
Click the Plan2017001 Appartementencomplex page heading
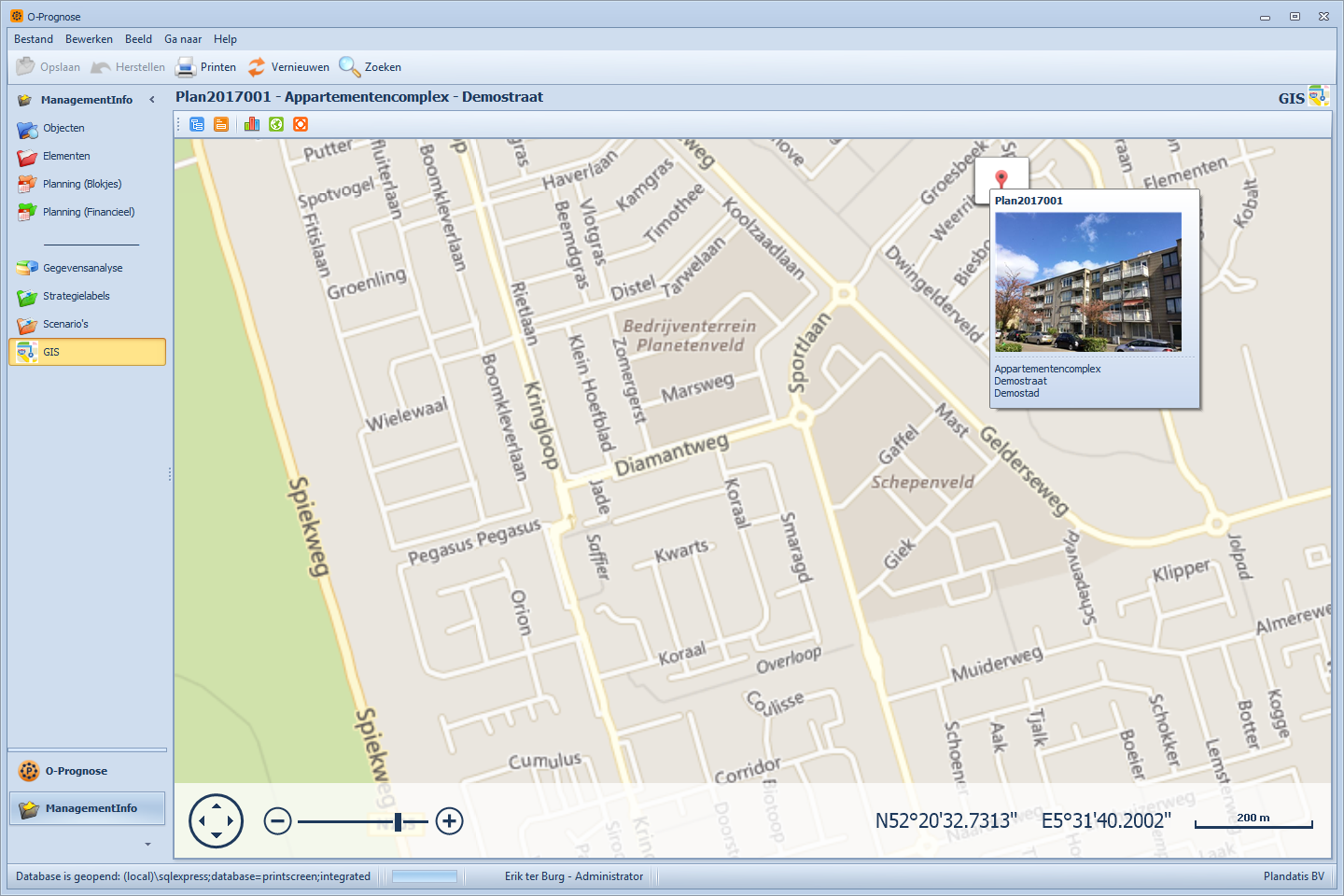coord(359,97)
